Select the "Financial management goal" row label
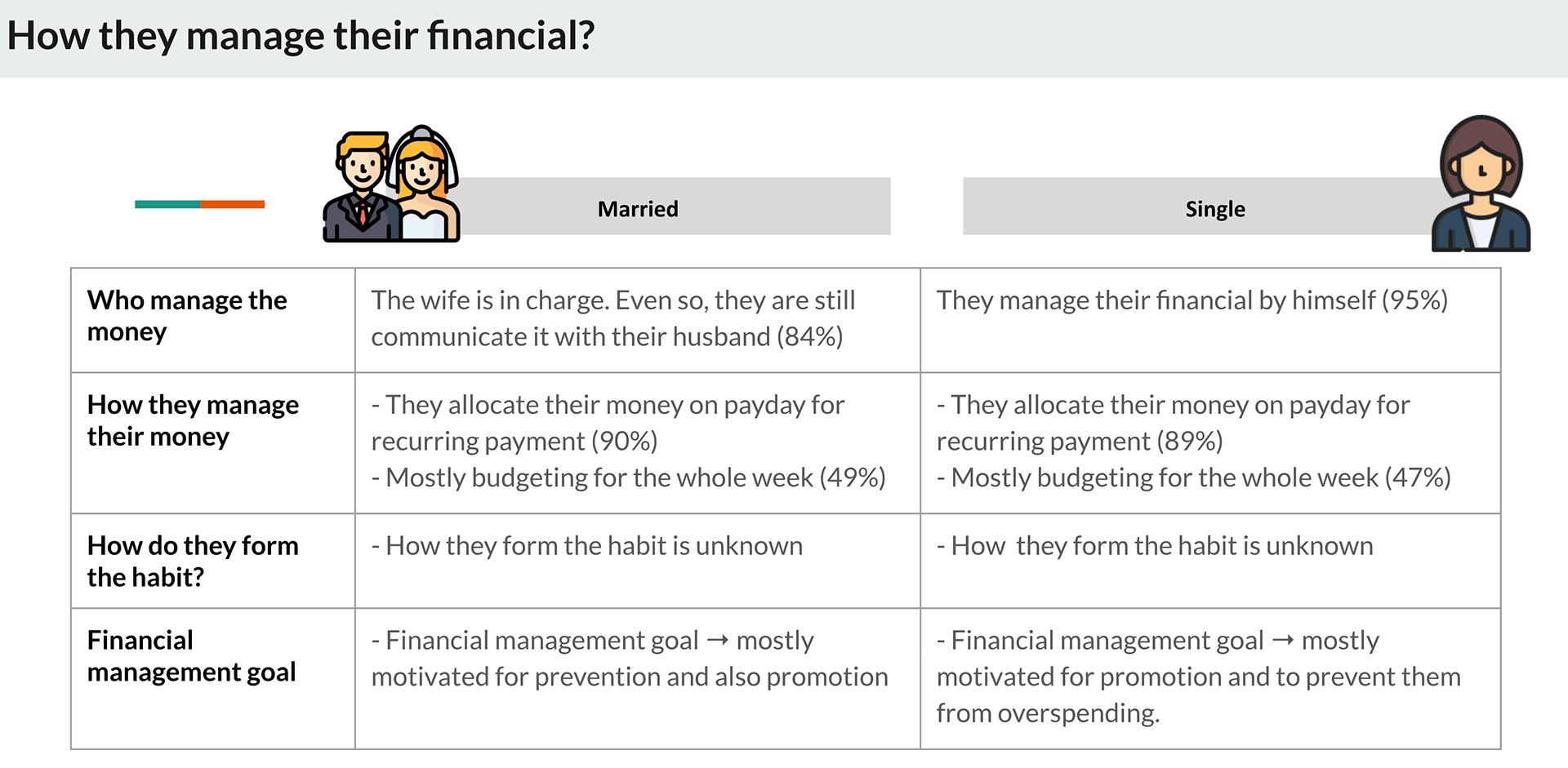The image size is (1568, 768). (x=191, y=655)
